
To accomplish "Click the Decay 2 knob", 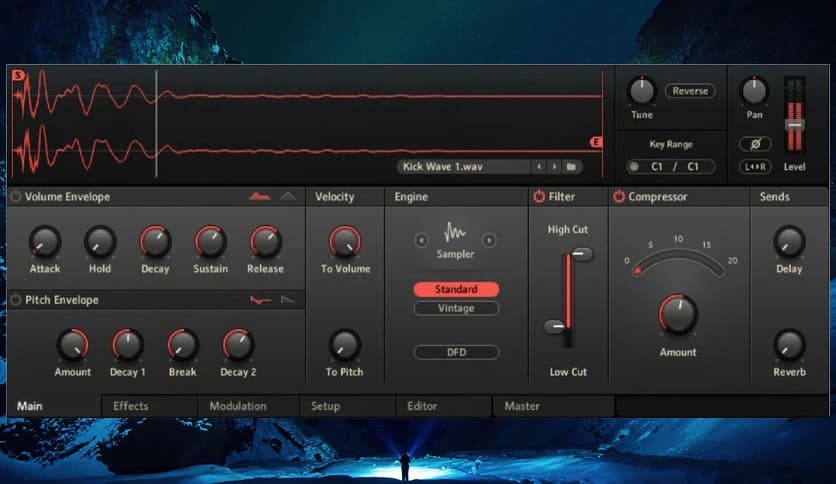I will click(238, 345).
